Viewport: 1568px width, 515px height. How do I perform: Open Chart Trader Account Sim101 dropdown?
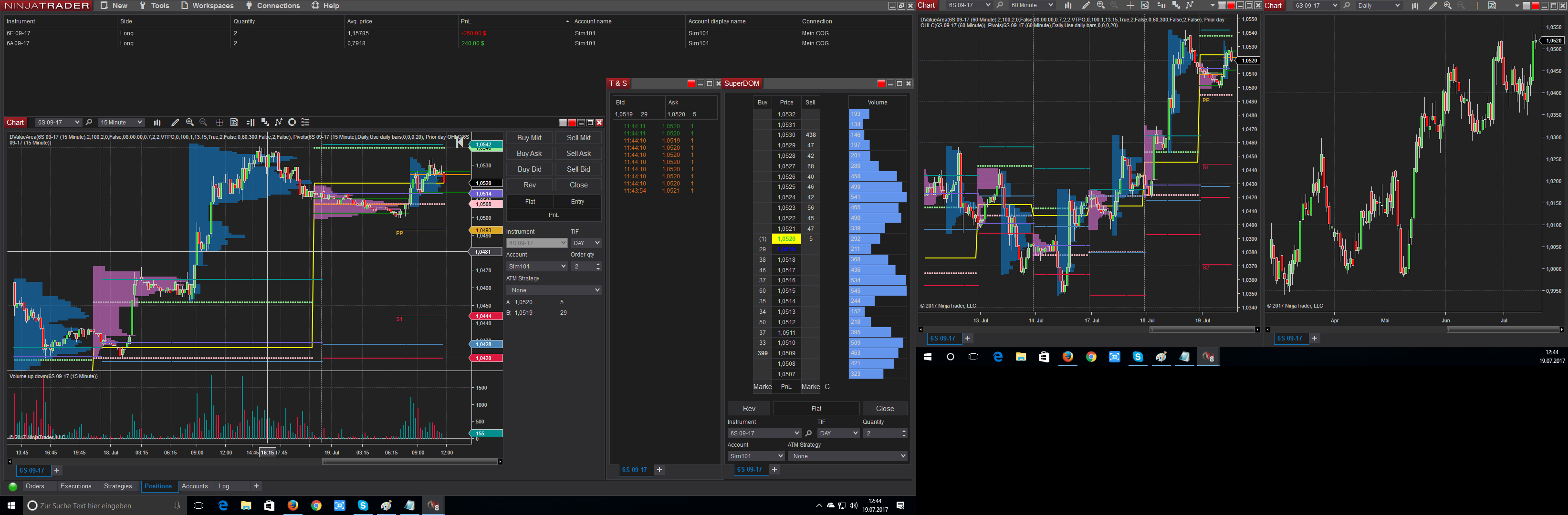[x=537, y=266]
